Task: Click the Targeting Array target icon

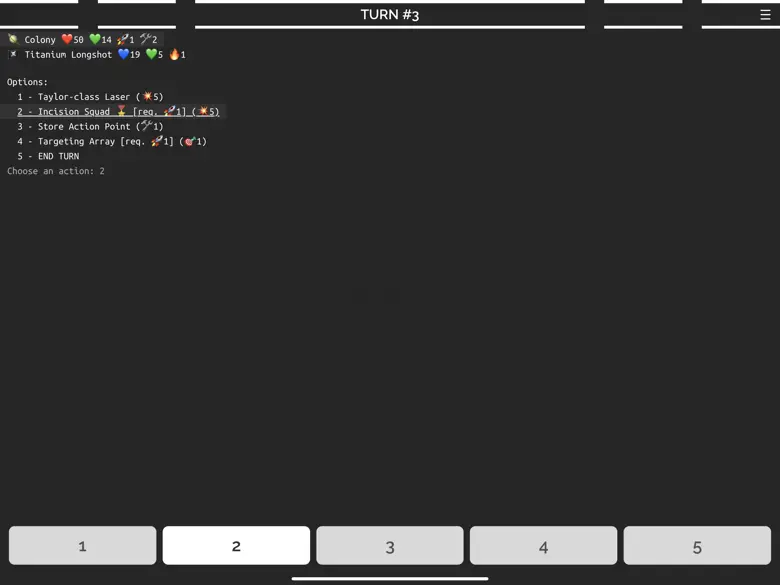Action: [190, 141]
